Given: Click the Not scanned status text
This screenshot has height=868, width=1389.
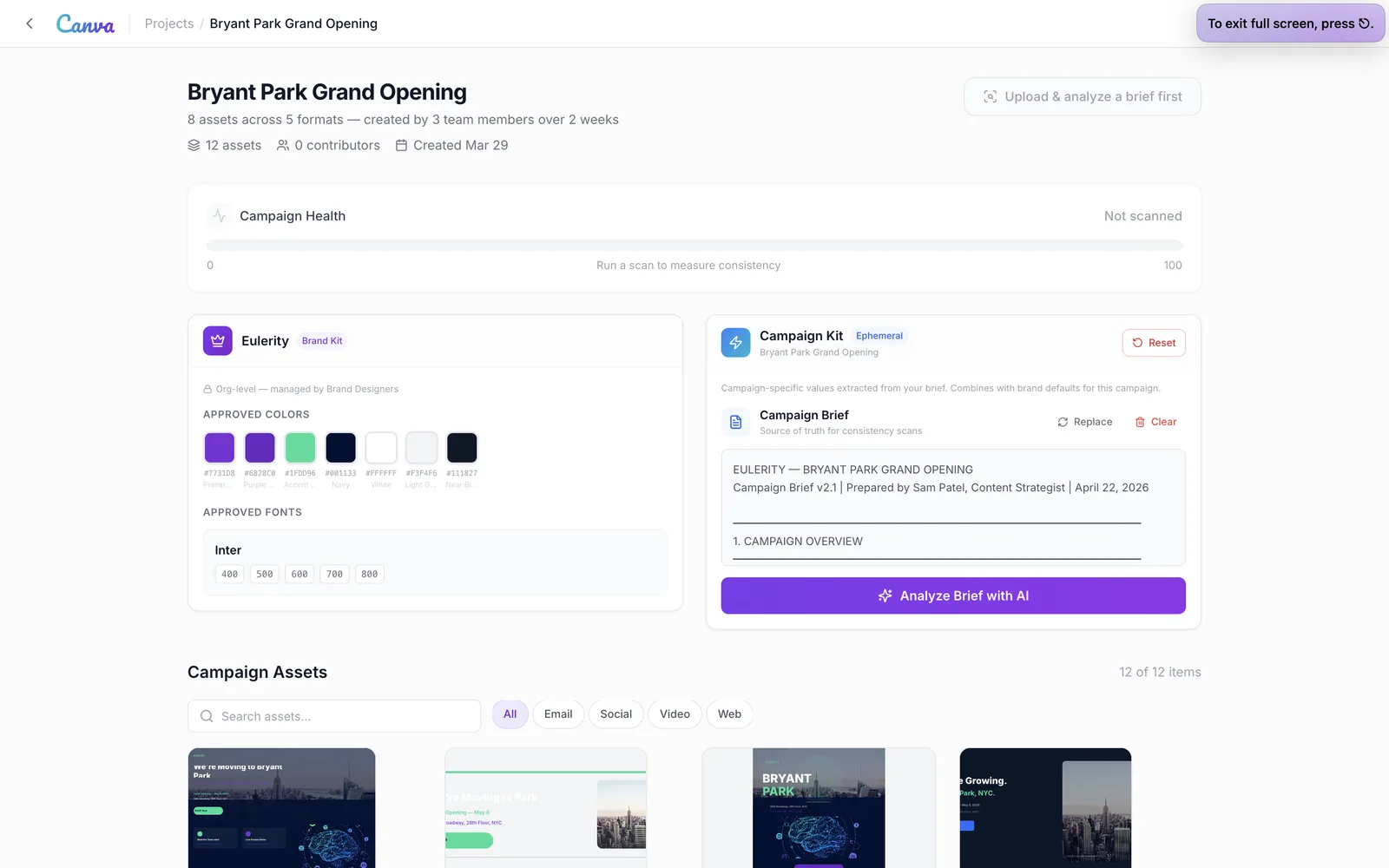Looking at the screenshot, I should [1142, 216].
